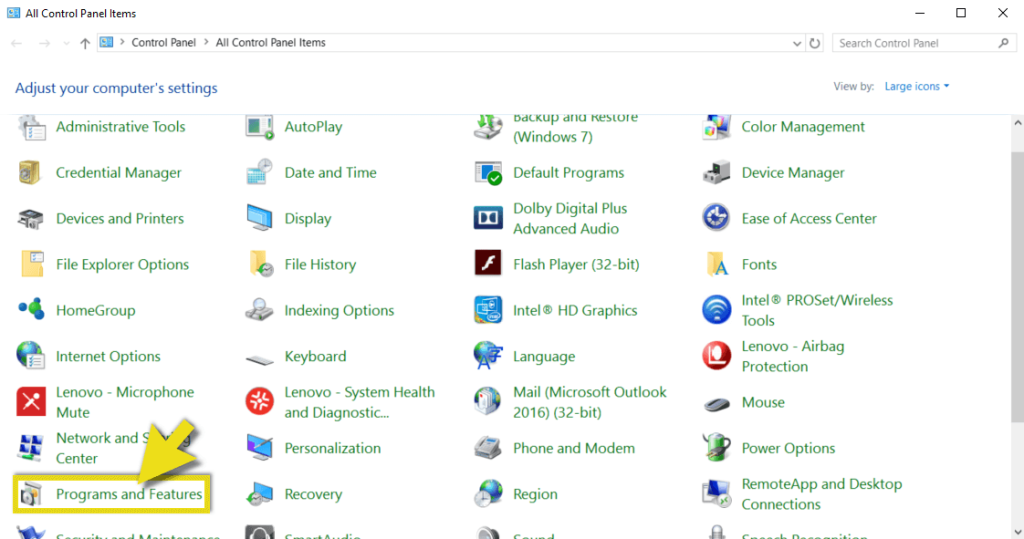Open the Administrative Tools icon
Viewport: 1024px width, 539px height.
click(31, 127)
